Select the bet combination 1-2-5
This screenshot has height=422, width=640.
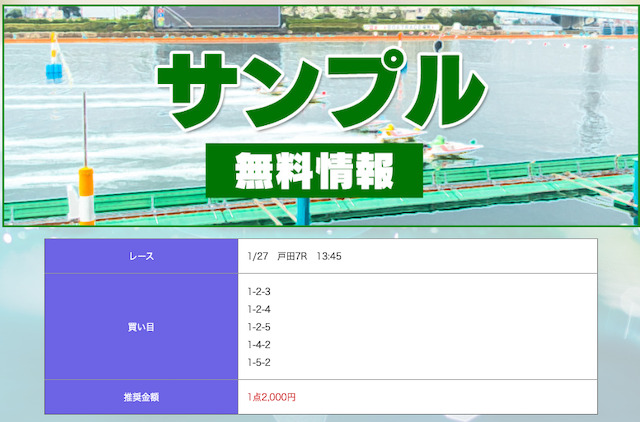(x=259, y=327)
